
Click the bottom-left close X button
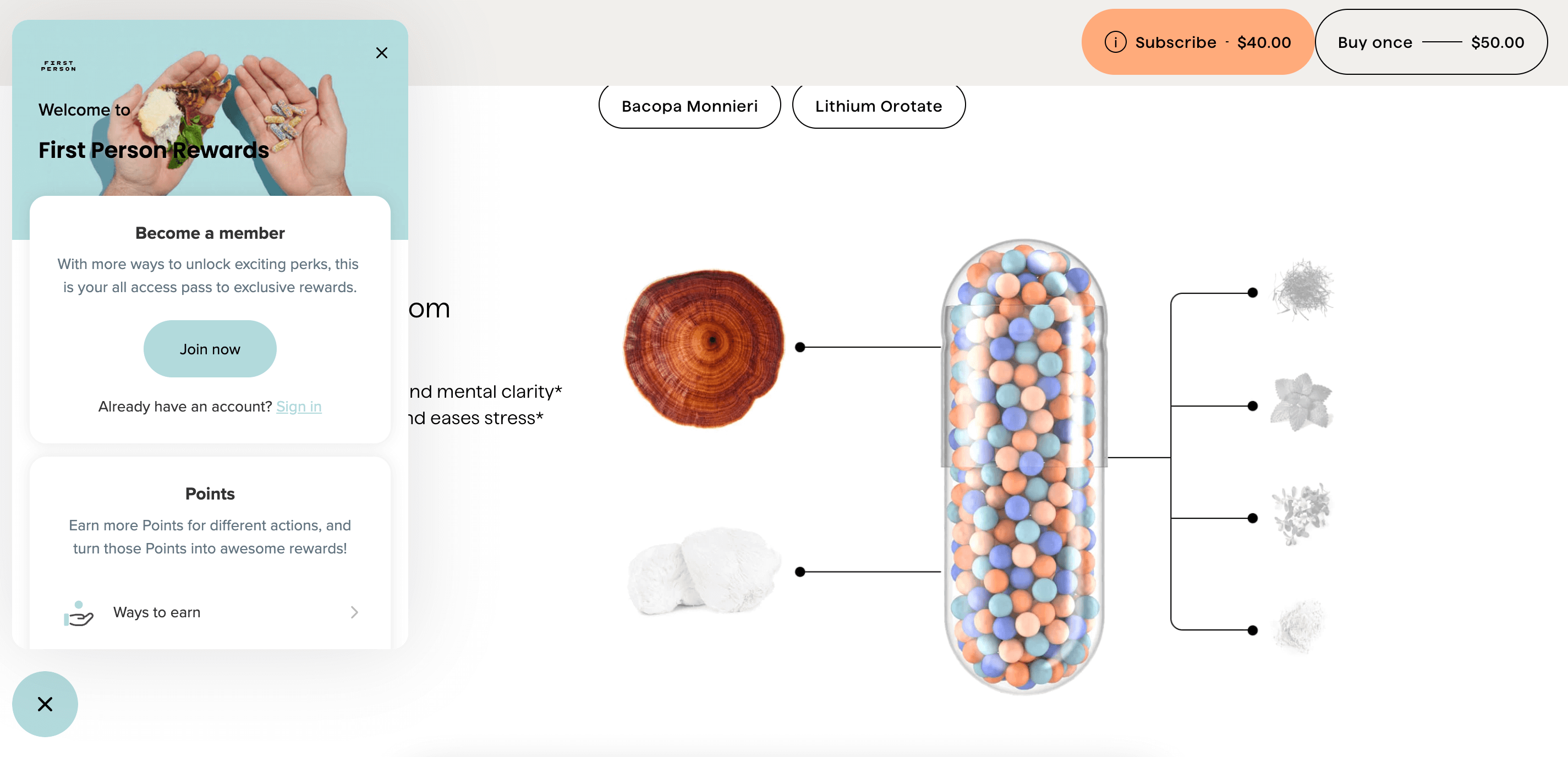pyautogui.click(x=44, y=703)
